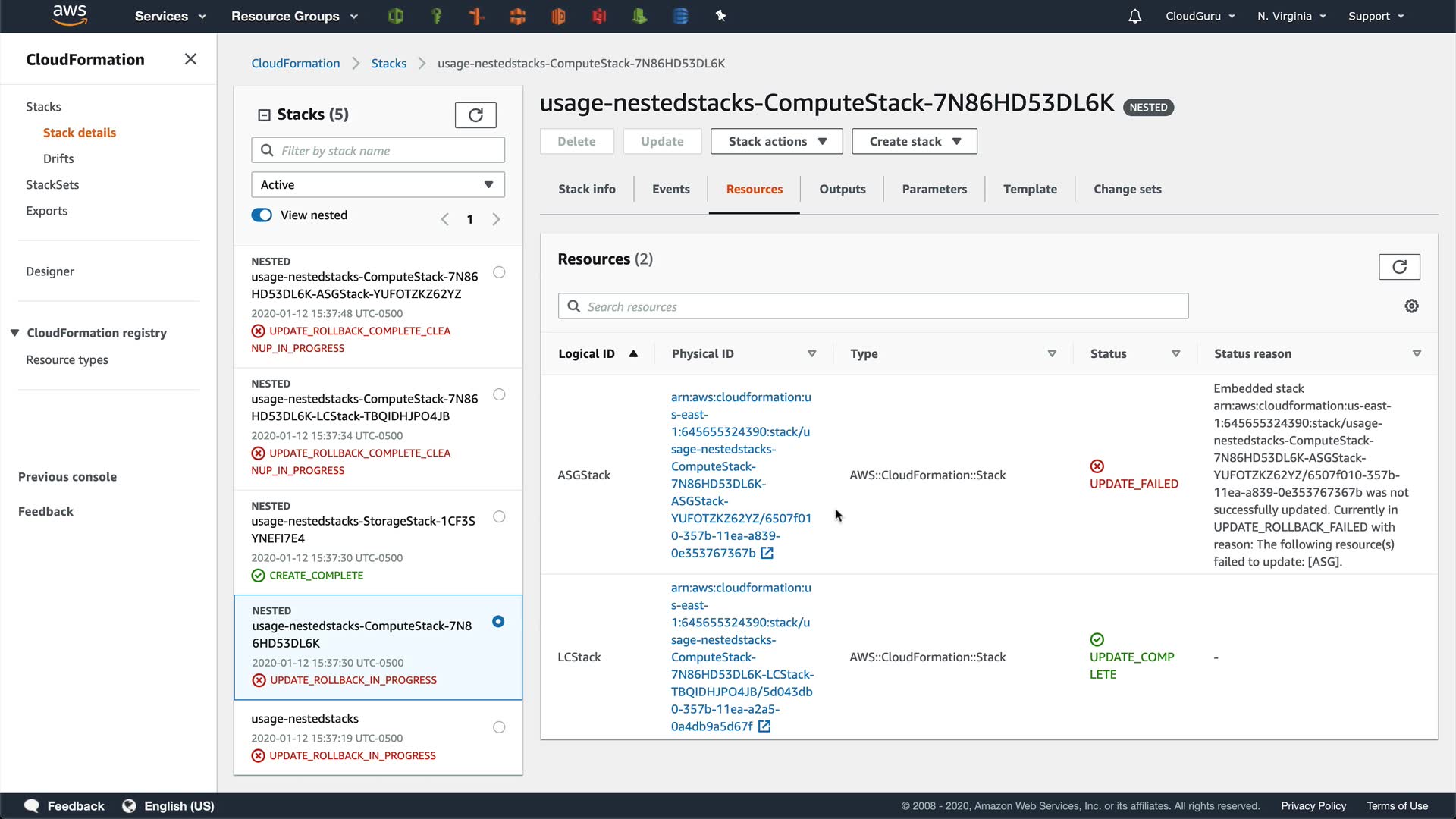Open LCStack physical ID external link icon
The image size is (1456, 819).
pos(764,726)
